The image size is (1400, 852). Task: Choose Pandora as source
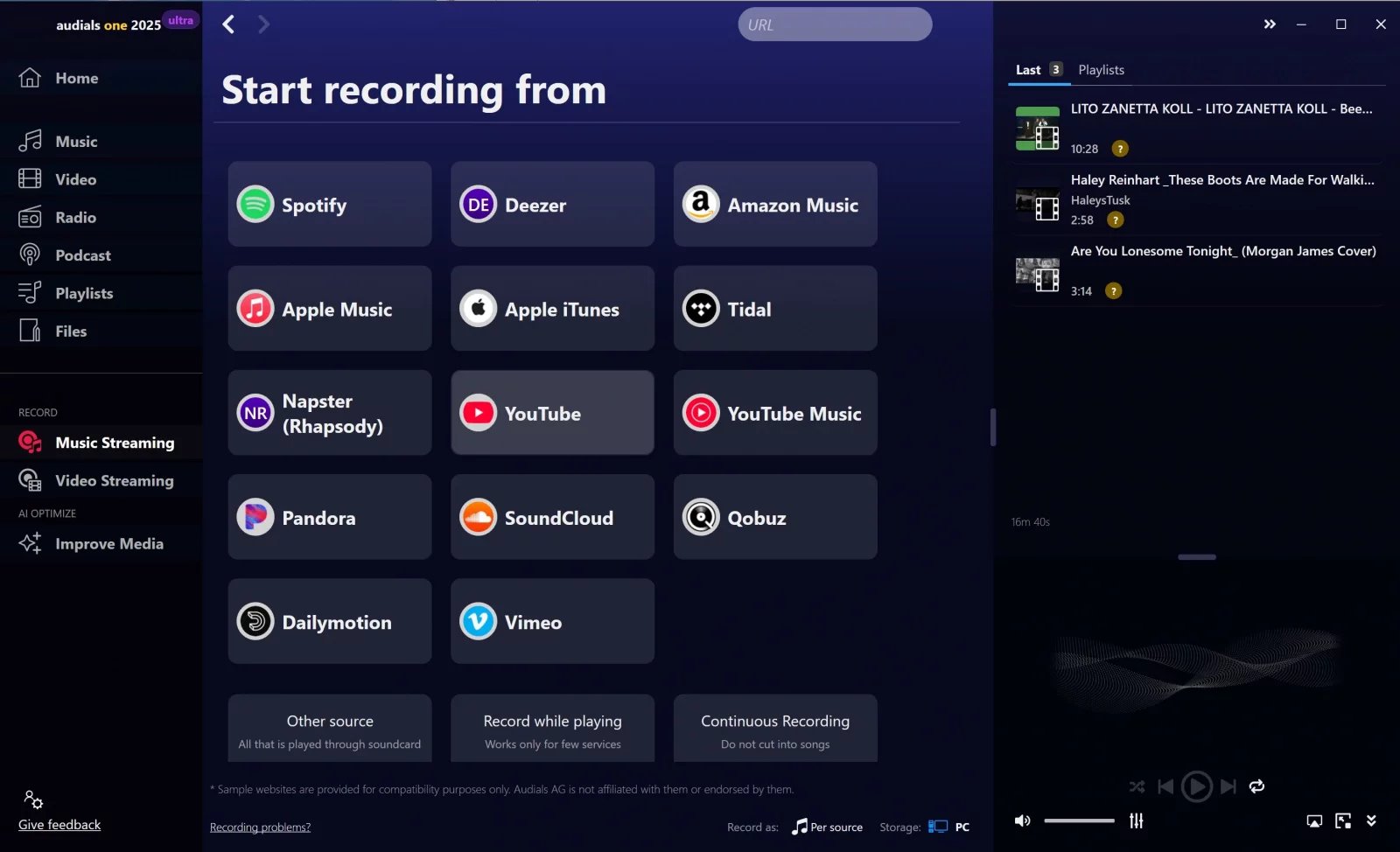(330, 517)
